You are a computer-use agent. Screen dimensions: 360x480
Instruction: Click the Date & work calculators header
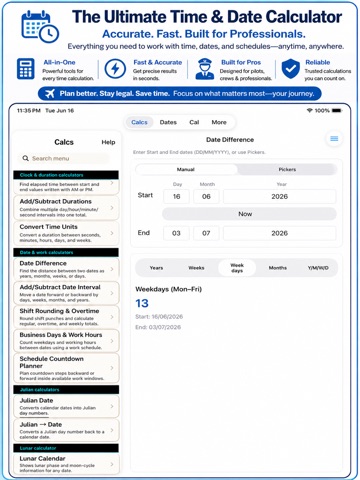pyautogui.click(x=66, y=252)
